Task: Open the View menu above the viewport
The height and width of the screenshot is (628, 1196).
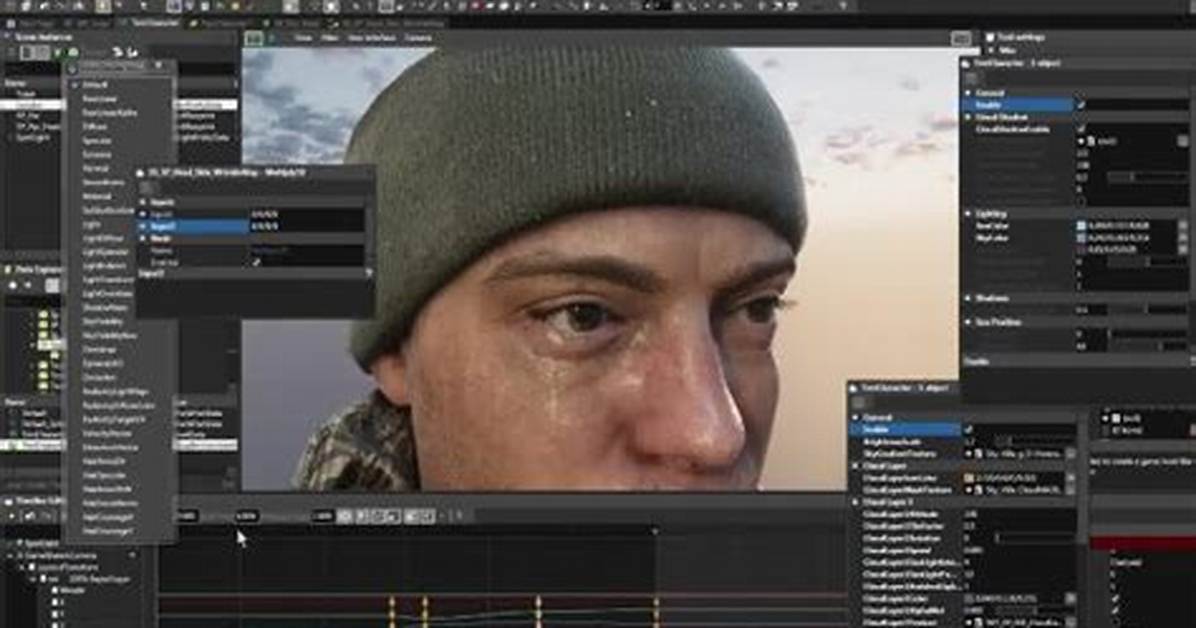Action: click(x=304, y=37)
